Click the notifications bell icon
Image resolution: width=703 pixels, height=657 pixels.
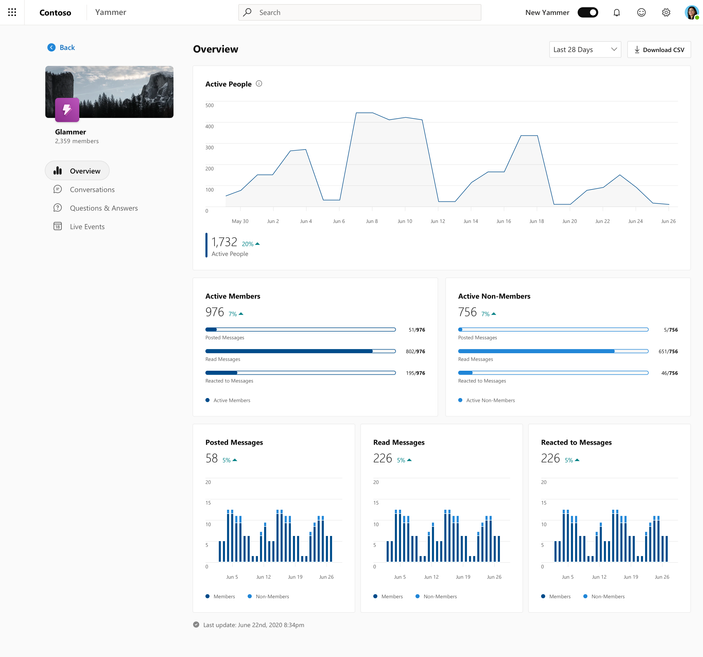click(616, 12)
